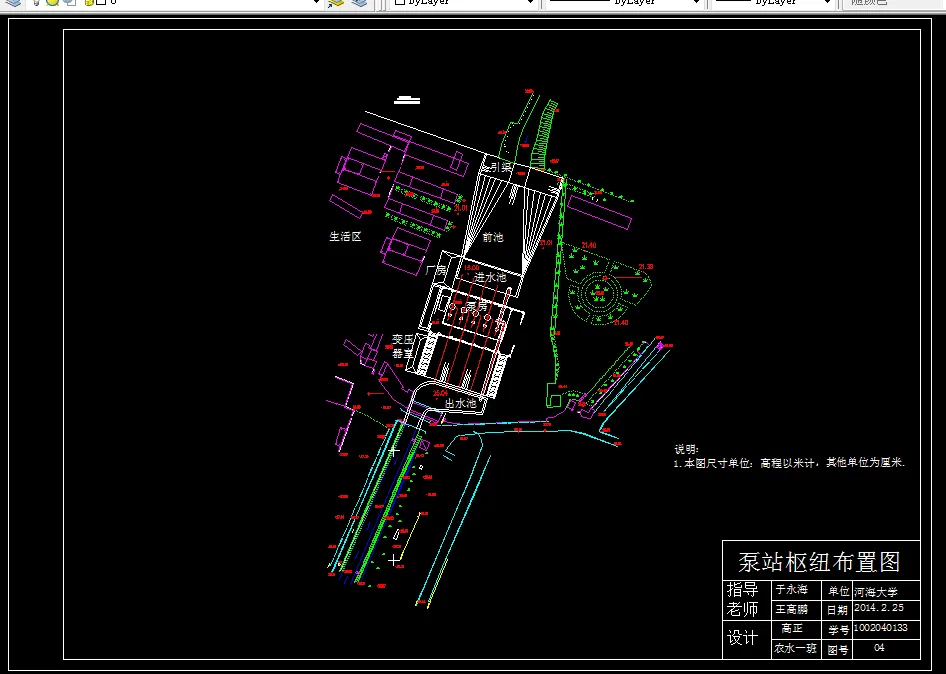Select the 河海大学 text
Image resolution: width=946 pixels, height=674 pixels.
tap(876, 593)
